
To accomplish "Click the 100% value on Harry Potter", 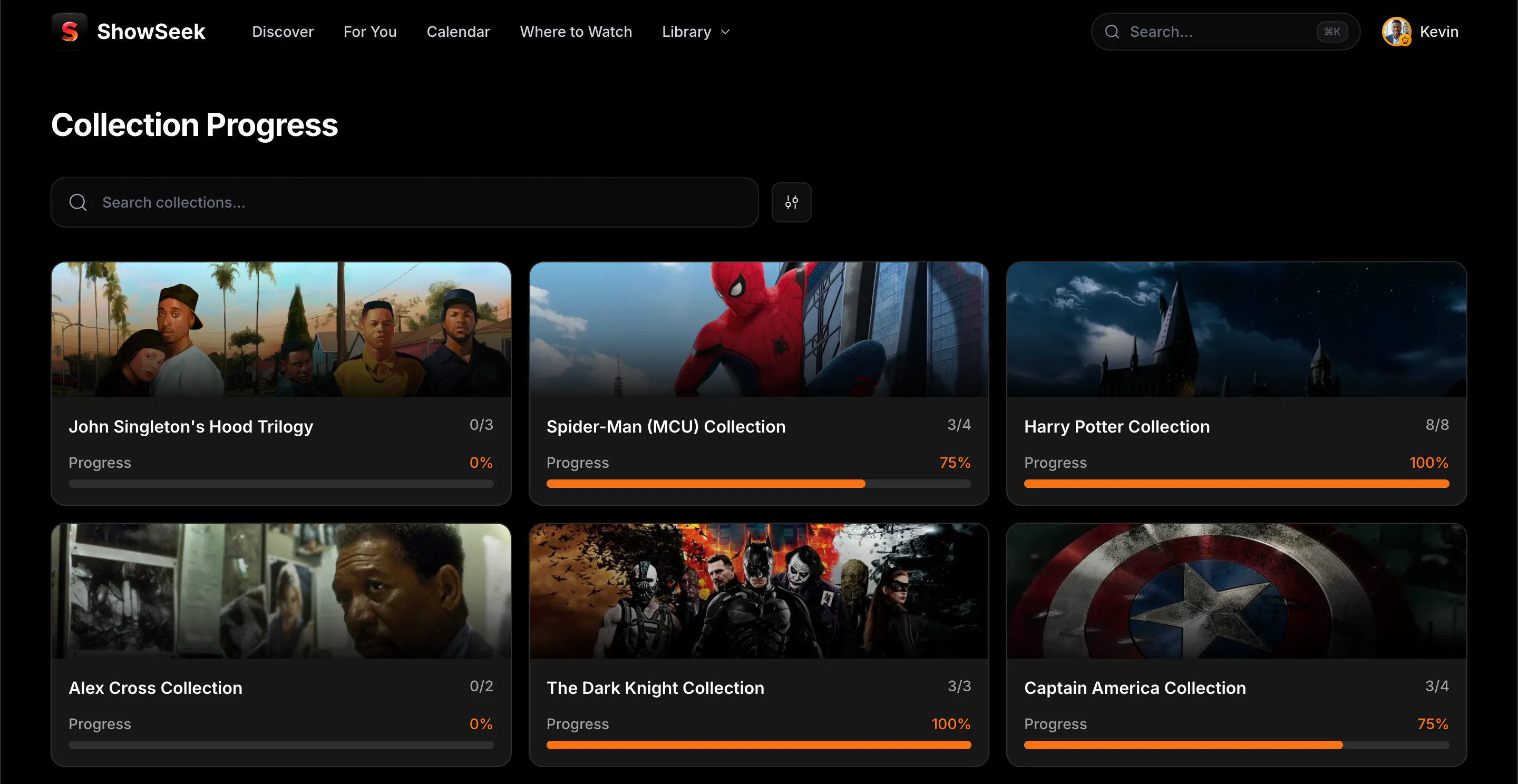I will [1429, 463].
